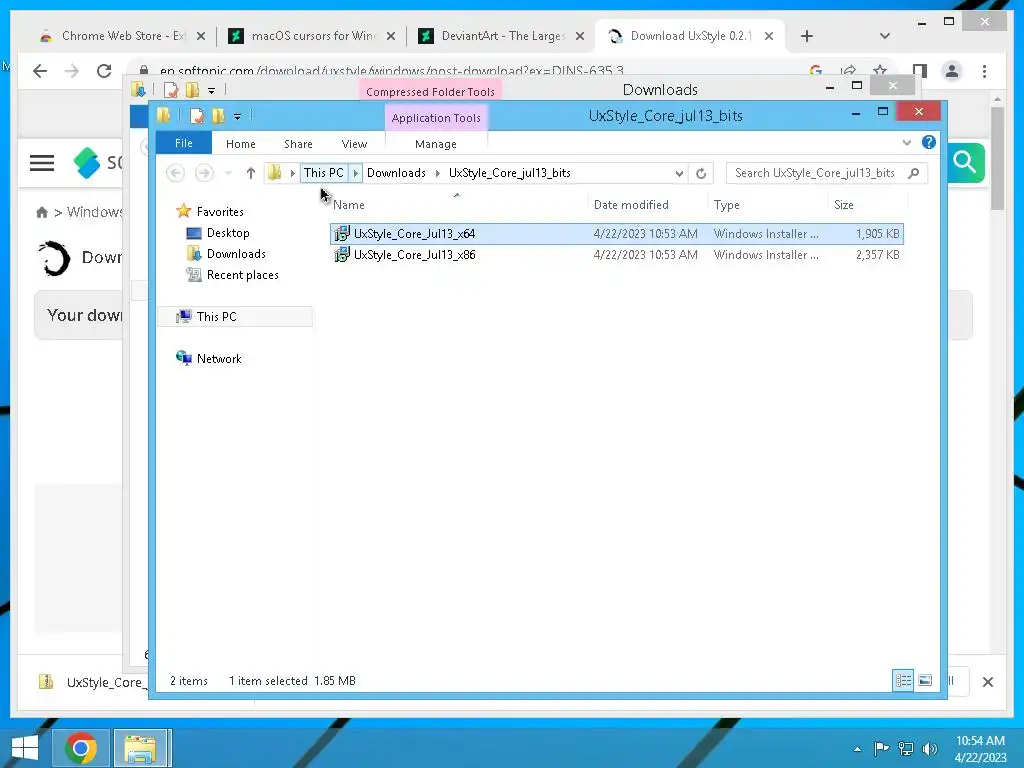The image size is (1024, 768).
Task: Click Compressed Folder Tools tab in Downloads window
Action: coord(430,91)
